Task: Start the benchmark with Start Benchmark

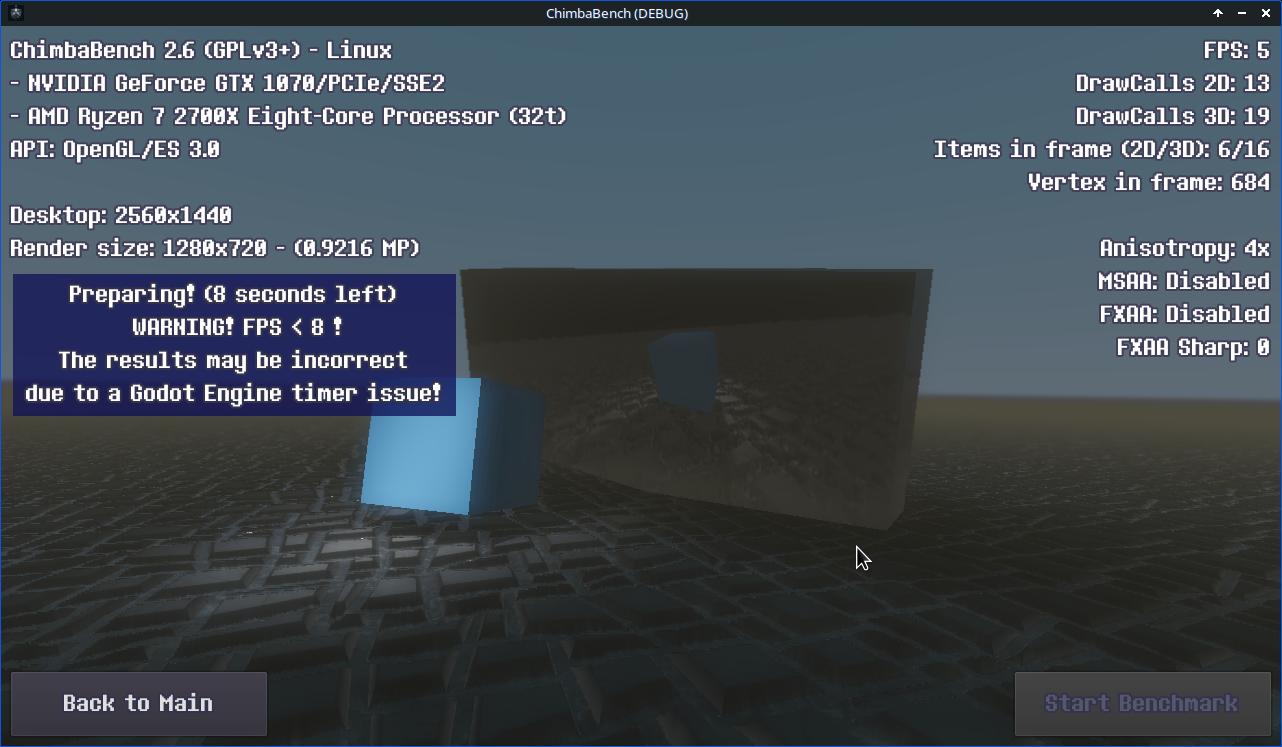Action: [x=1142, y=703]
